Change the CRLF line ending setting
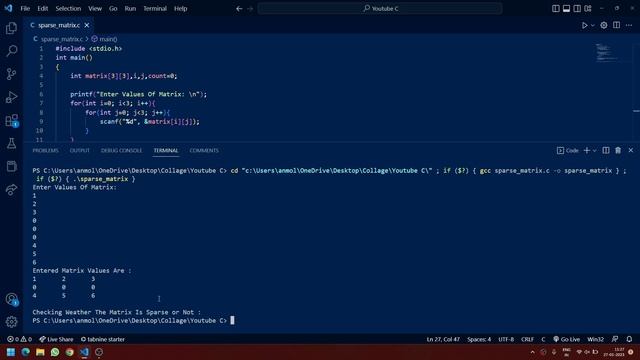The height and width of the screenshot is (360, 640). [527, 339]
